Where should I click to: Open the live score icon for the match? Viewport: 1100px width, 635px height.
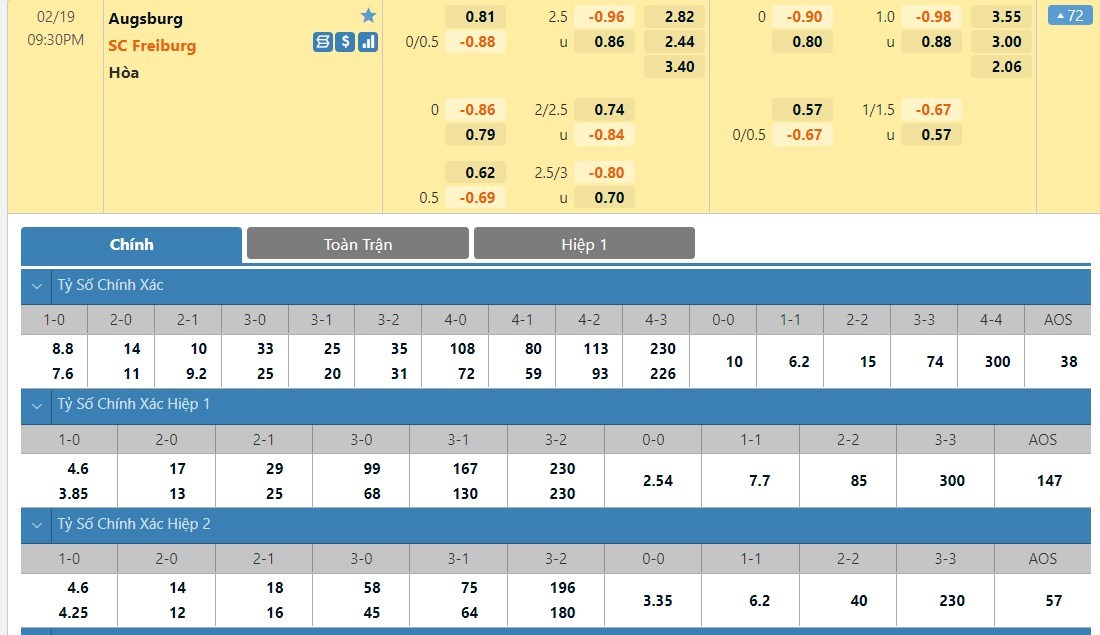click(322, 42)
